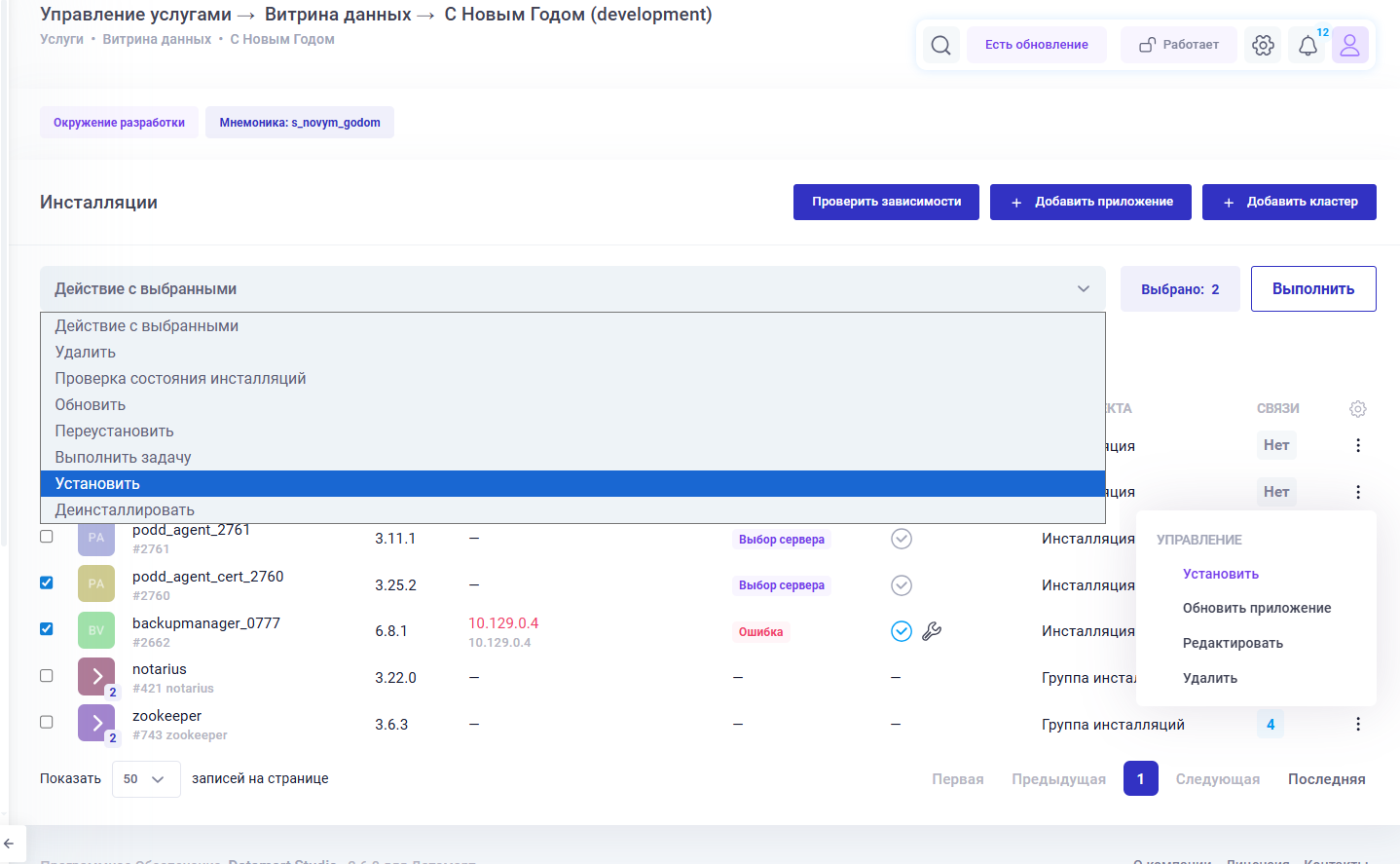Select checkbox for podd_agent_2761
This screenshot has height=864, width=1400.
46,537
